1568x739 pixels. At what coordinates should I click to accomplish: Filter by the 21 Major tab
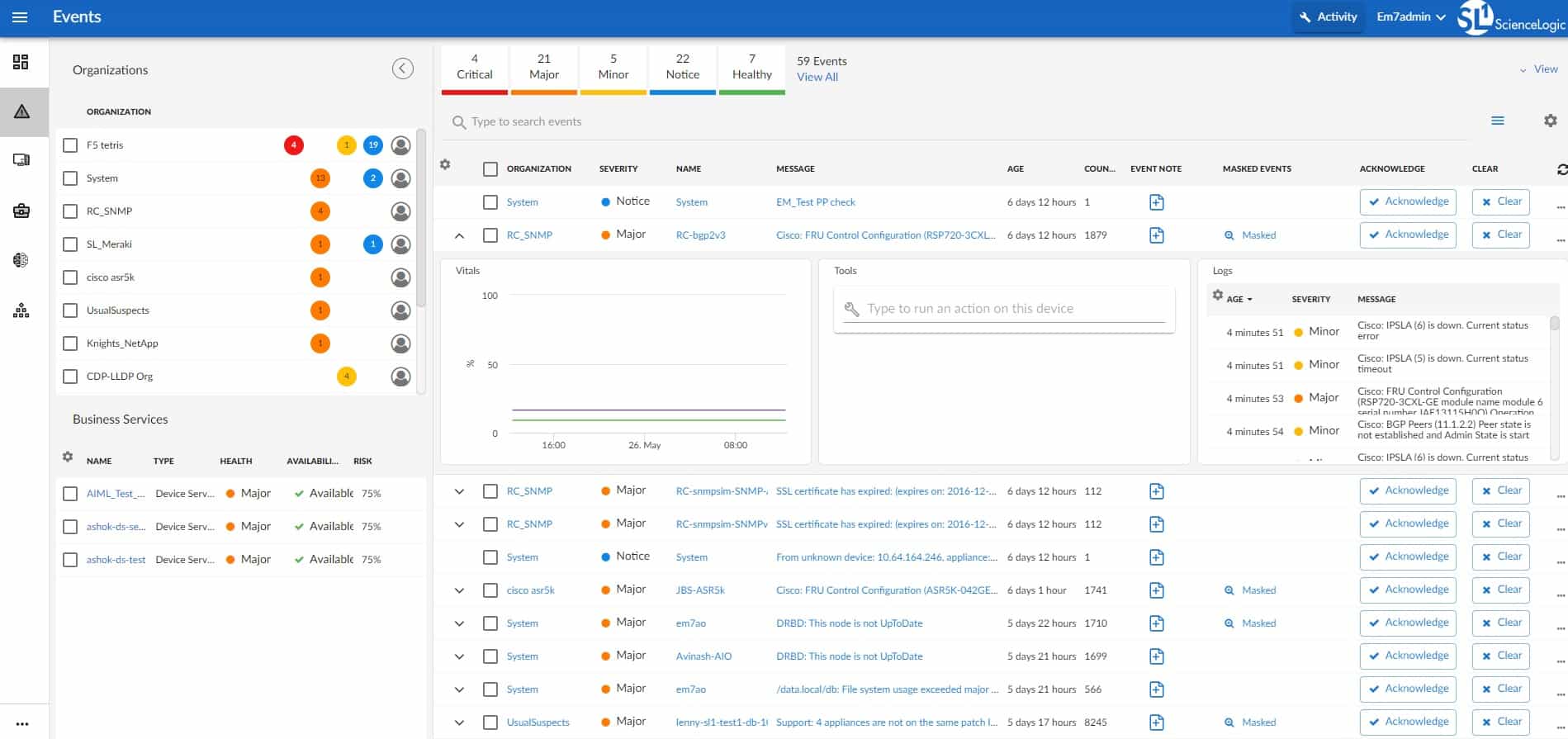pyautogui.click(x=544, y=69)
